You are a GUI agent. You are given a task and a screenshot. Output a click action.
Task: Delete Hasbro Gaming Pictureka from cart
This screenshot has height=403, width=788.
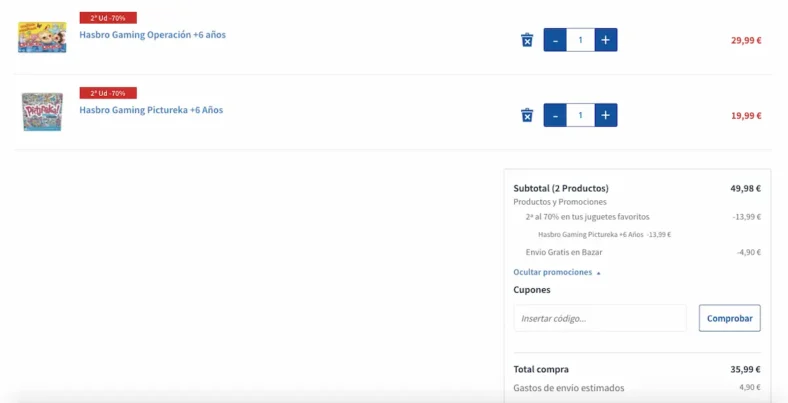(527, 115)
